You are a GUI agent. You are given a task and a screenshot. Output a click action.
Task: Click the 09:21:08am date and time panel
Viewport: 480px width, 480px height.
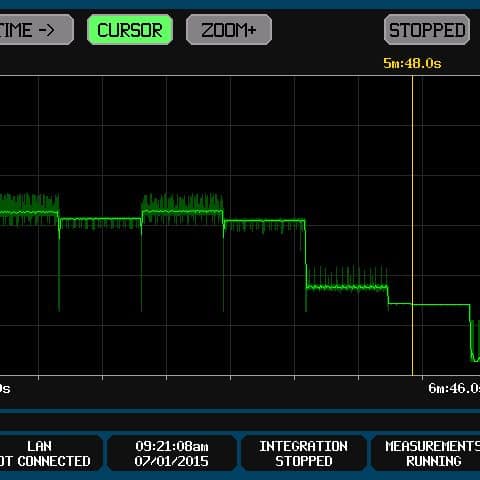[172, 454]
